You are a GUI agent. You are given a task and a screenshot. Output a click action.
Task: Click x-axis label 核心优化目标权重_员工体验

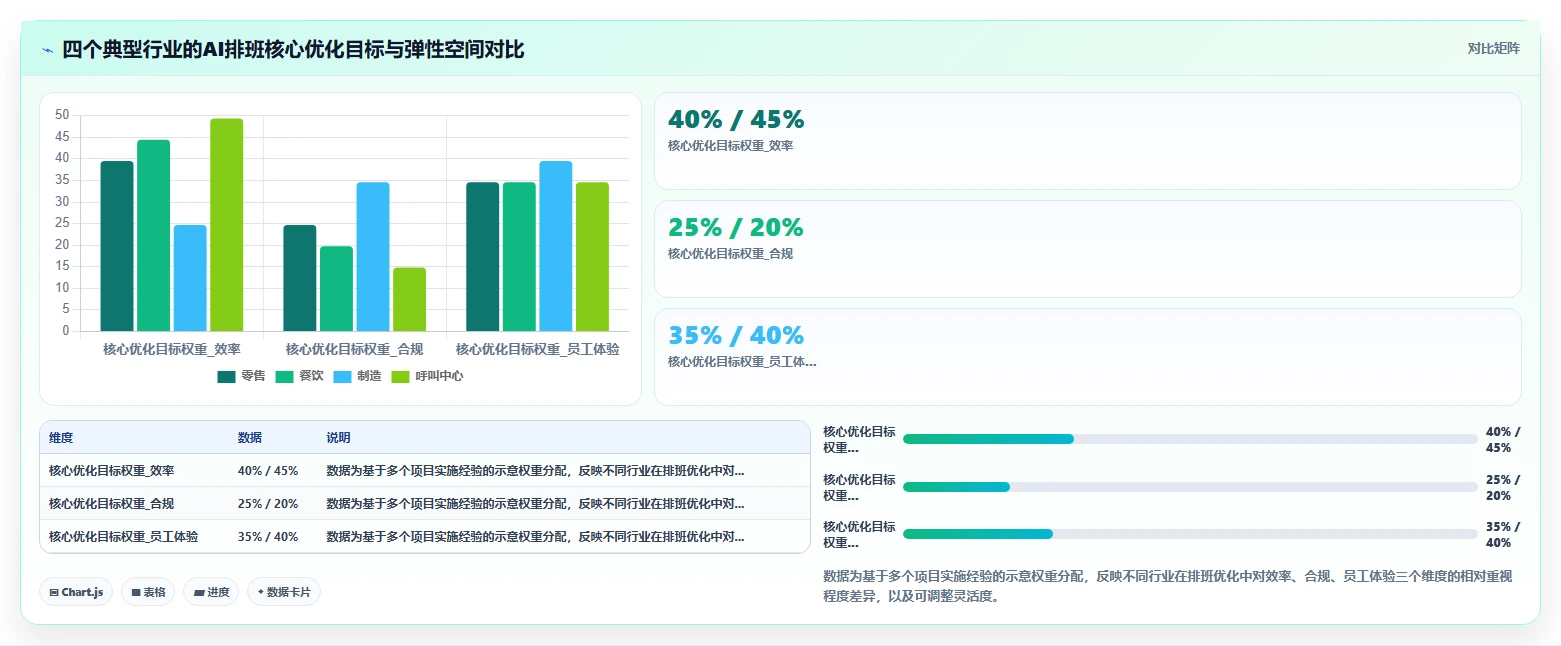[538, 350]
